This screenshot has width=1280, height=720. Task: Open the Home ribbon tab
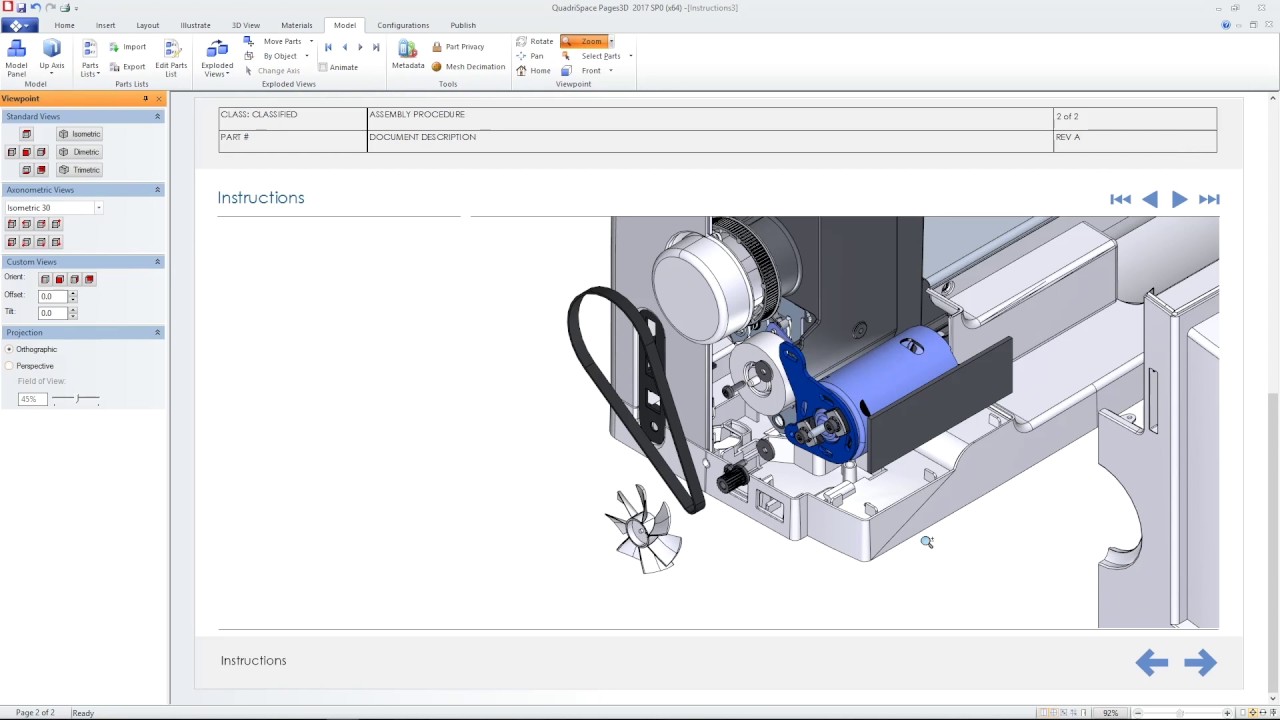64,25
